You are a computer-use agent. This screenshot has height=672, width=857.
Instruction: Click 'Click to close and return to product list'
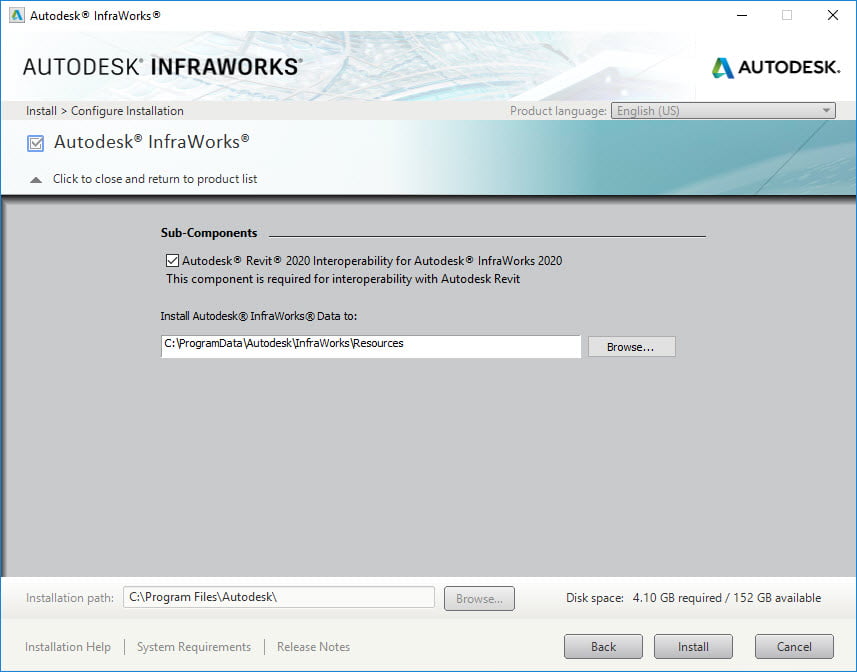coord(155,179)
